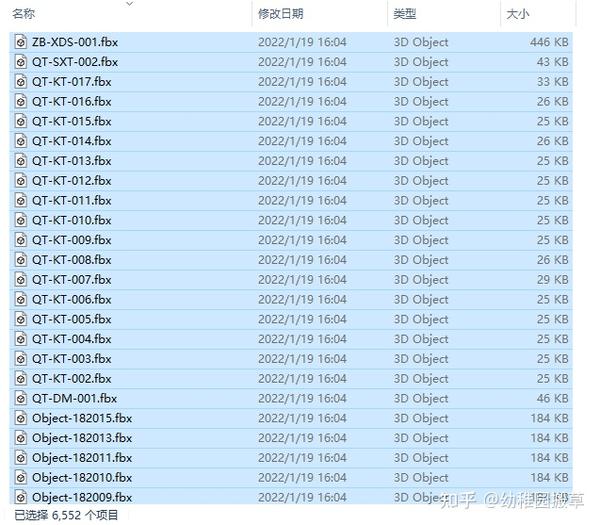Click the file icon of QT-KT-017.fbx
The image size is (600, 525).
click(21, 82)
